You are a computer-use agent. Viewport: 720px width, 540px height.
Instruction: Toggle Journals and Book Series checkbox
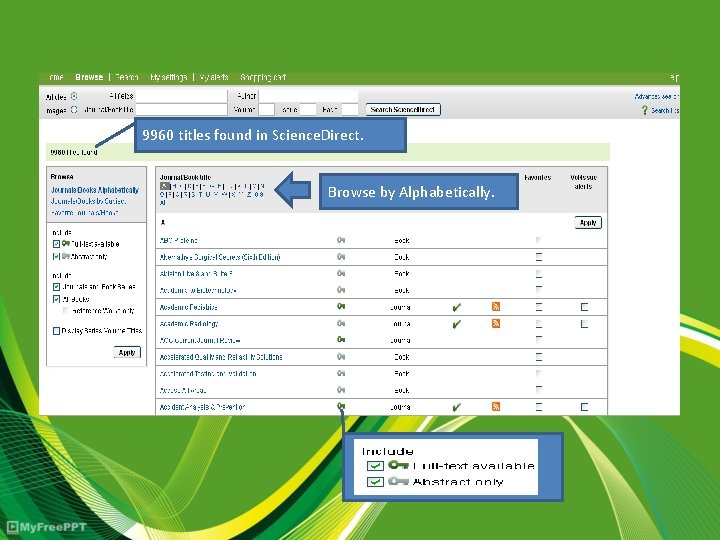(x=56, y=287)
